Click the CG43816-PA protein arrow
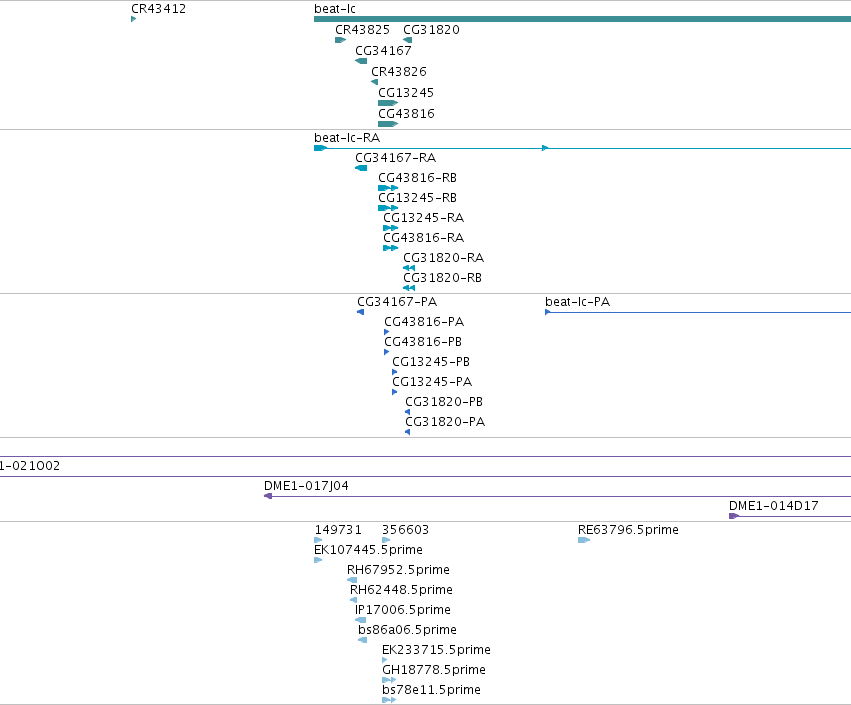The height and width of the screenshot is (705, 851). point(386,332)
